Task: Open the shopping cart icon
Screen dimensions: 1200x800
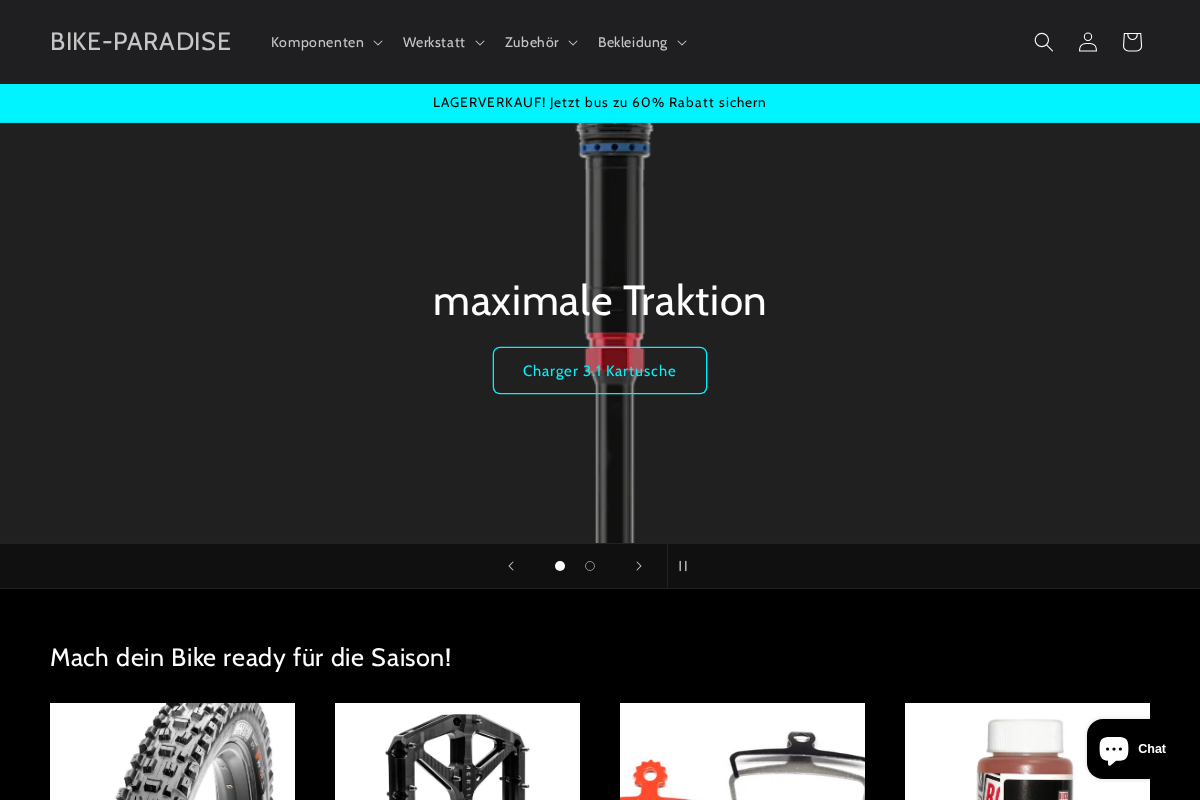Action: [x=1132, y=42]
